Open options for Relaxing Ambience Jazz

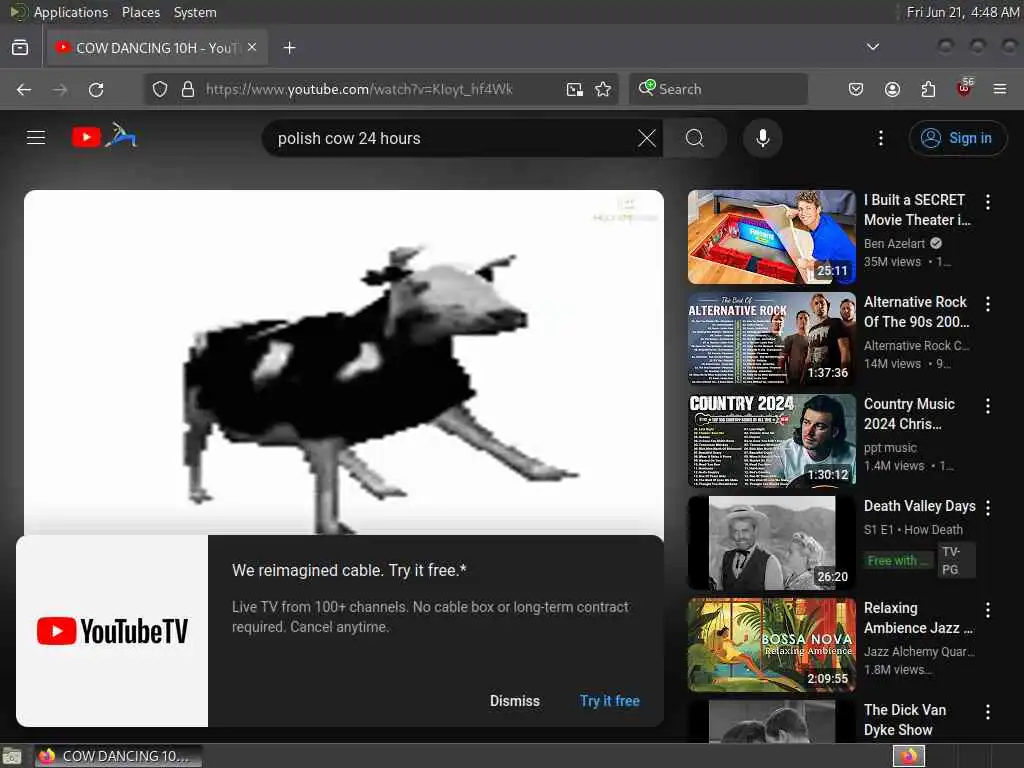coord(987,609)
